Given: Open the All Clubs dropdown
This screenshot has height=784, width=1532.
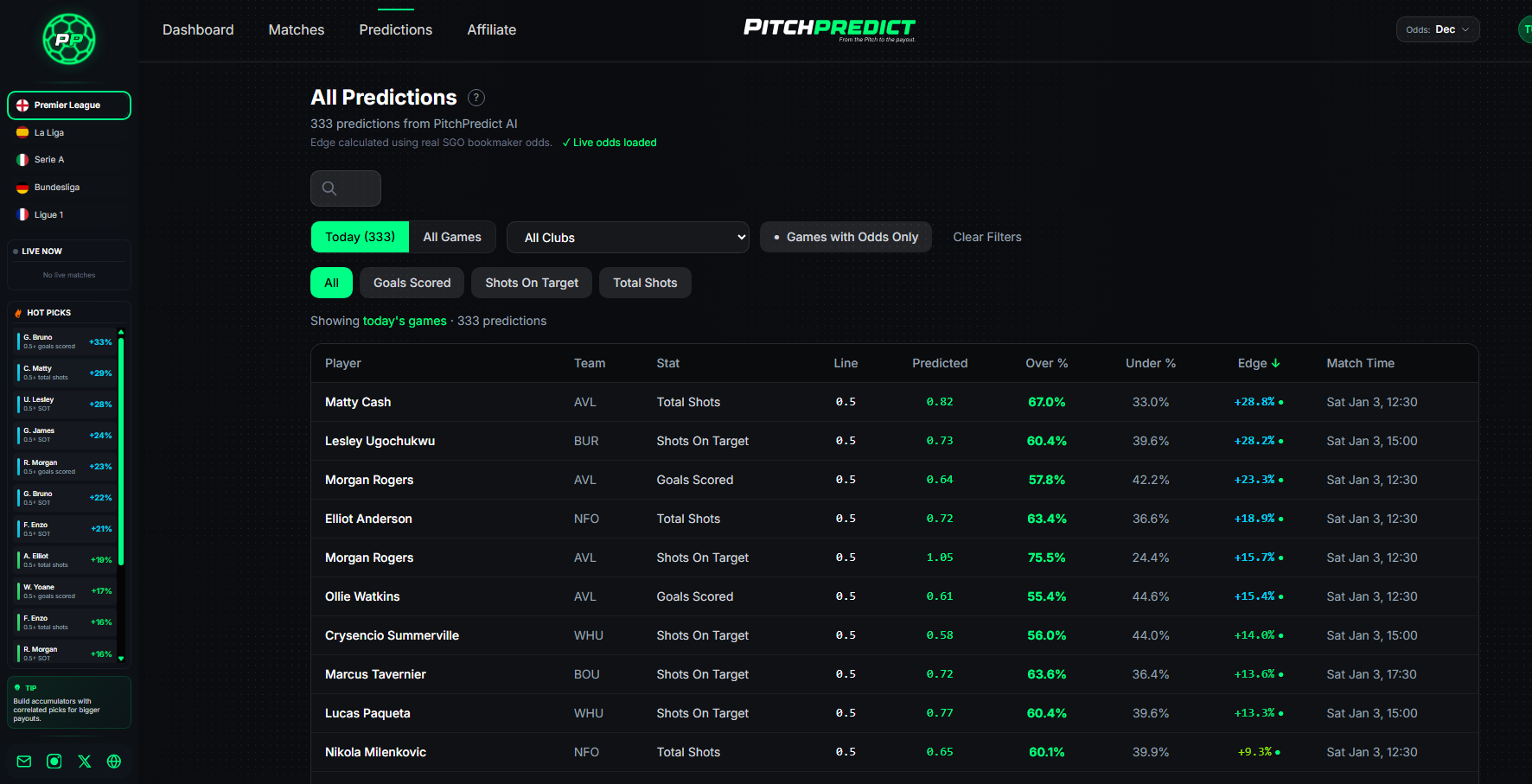Looking at the screenshot, I should tap(628, 238).
